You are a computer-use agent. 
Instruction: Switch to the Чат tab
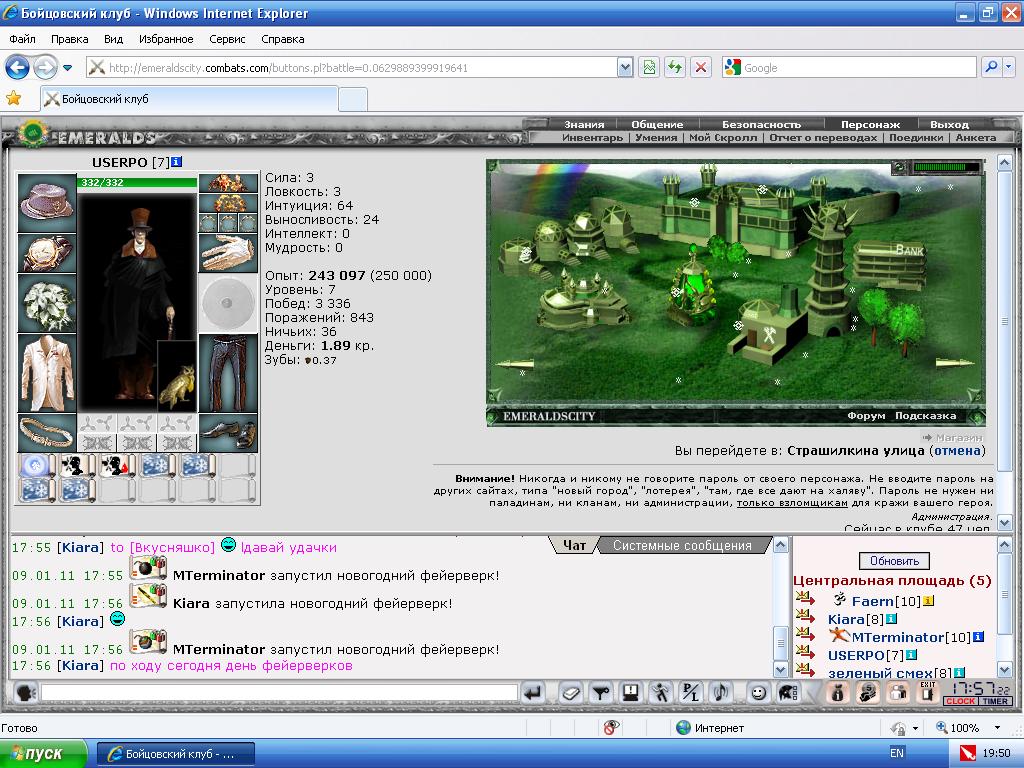pos(574,545)
